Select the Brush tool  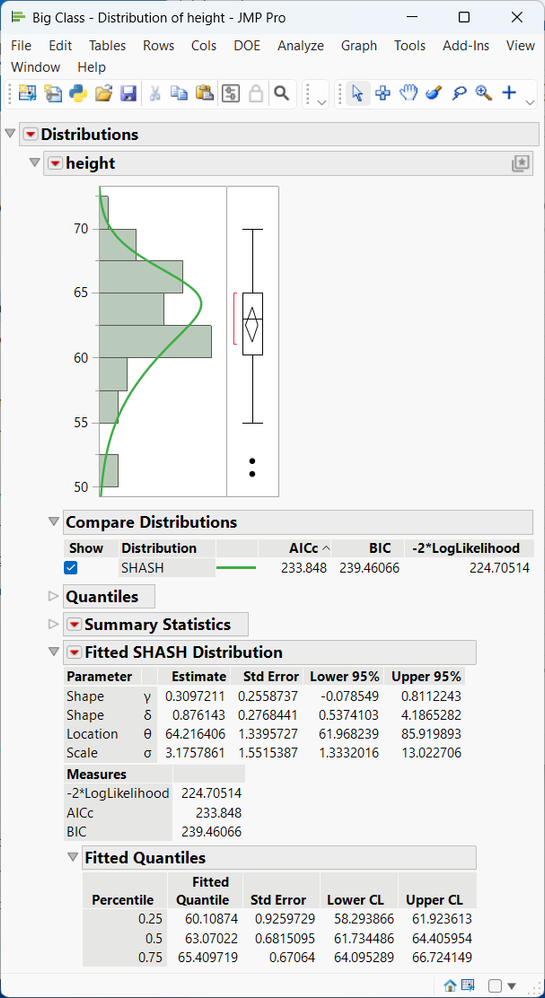pyautogui.click(x=434, y=94)
